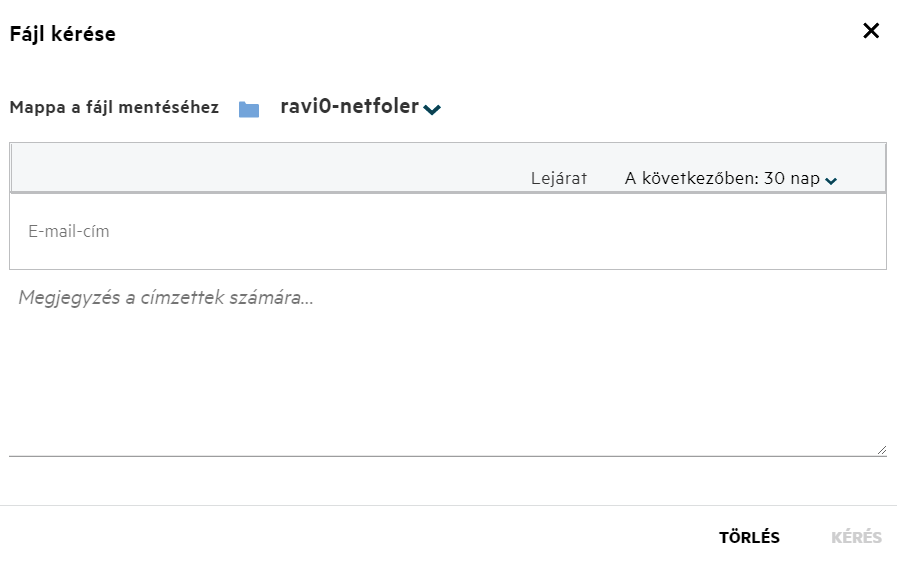The width and height of the screenshot is (897, 564).
Task: Click the 'Fájl kérése' dialog title
Action: [62, 34]
